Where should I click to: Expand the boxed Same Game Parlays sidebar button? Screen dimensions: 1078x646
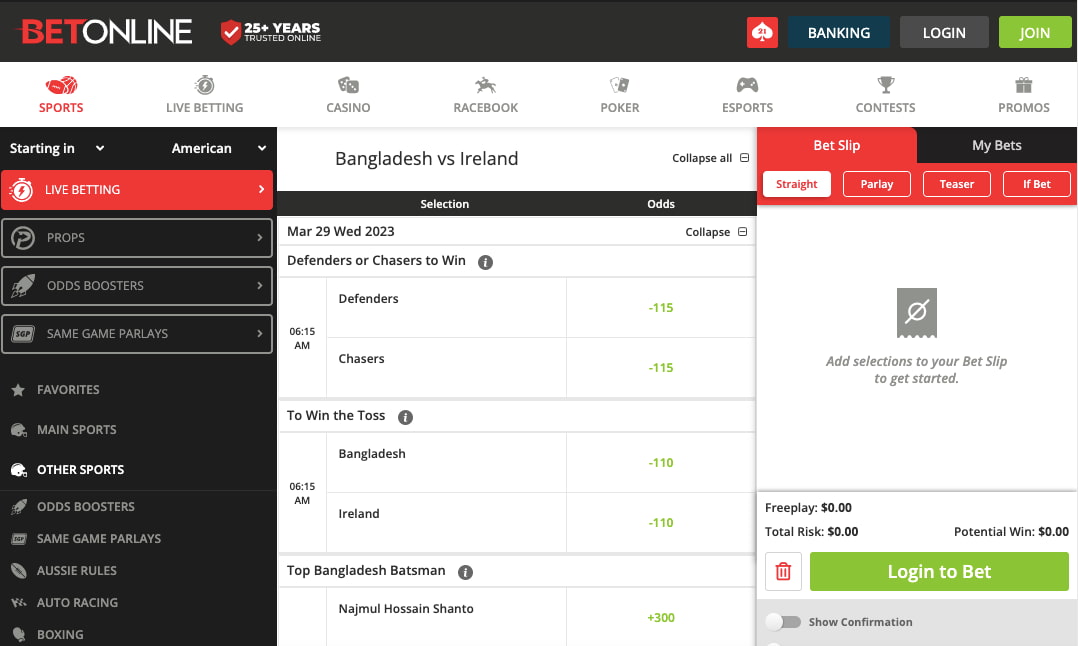[138, 334]
